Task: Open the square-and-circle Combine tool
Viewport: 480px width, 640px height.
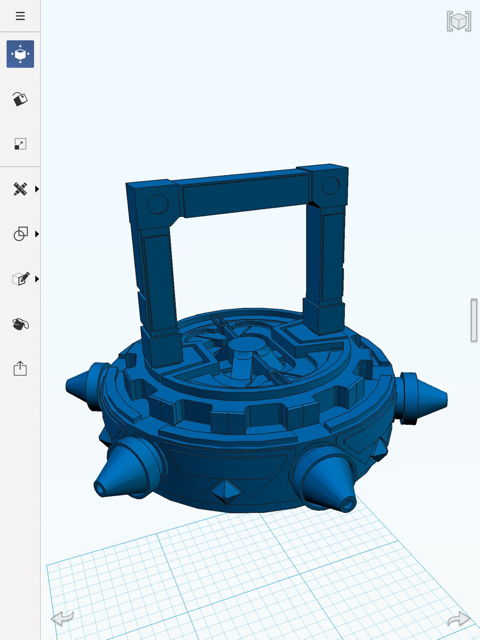Action: [x=20, y=234]
